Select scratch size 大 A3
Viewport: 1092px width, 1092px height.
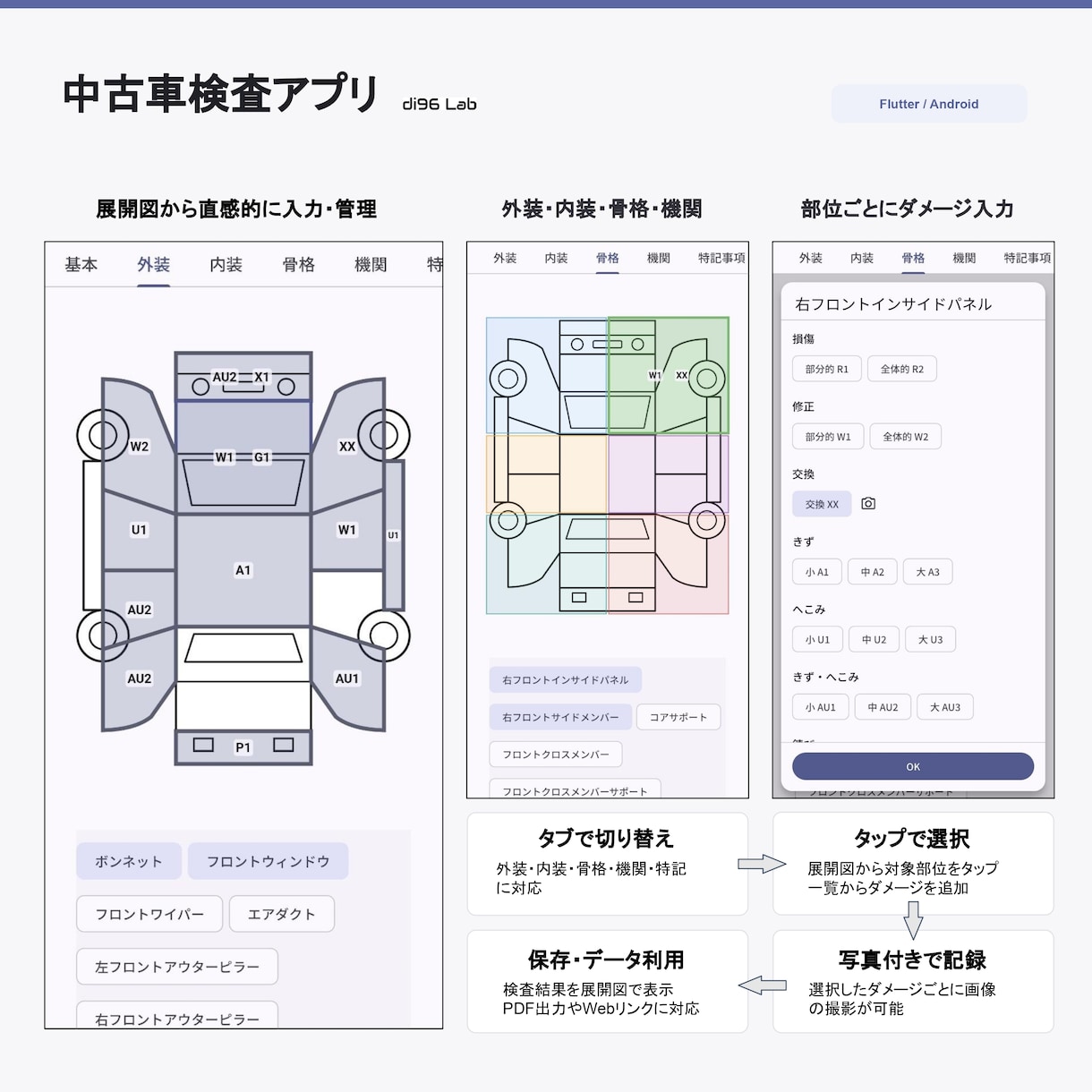tap(928, 572)
